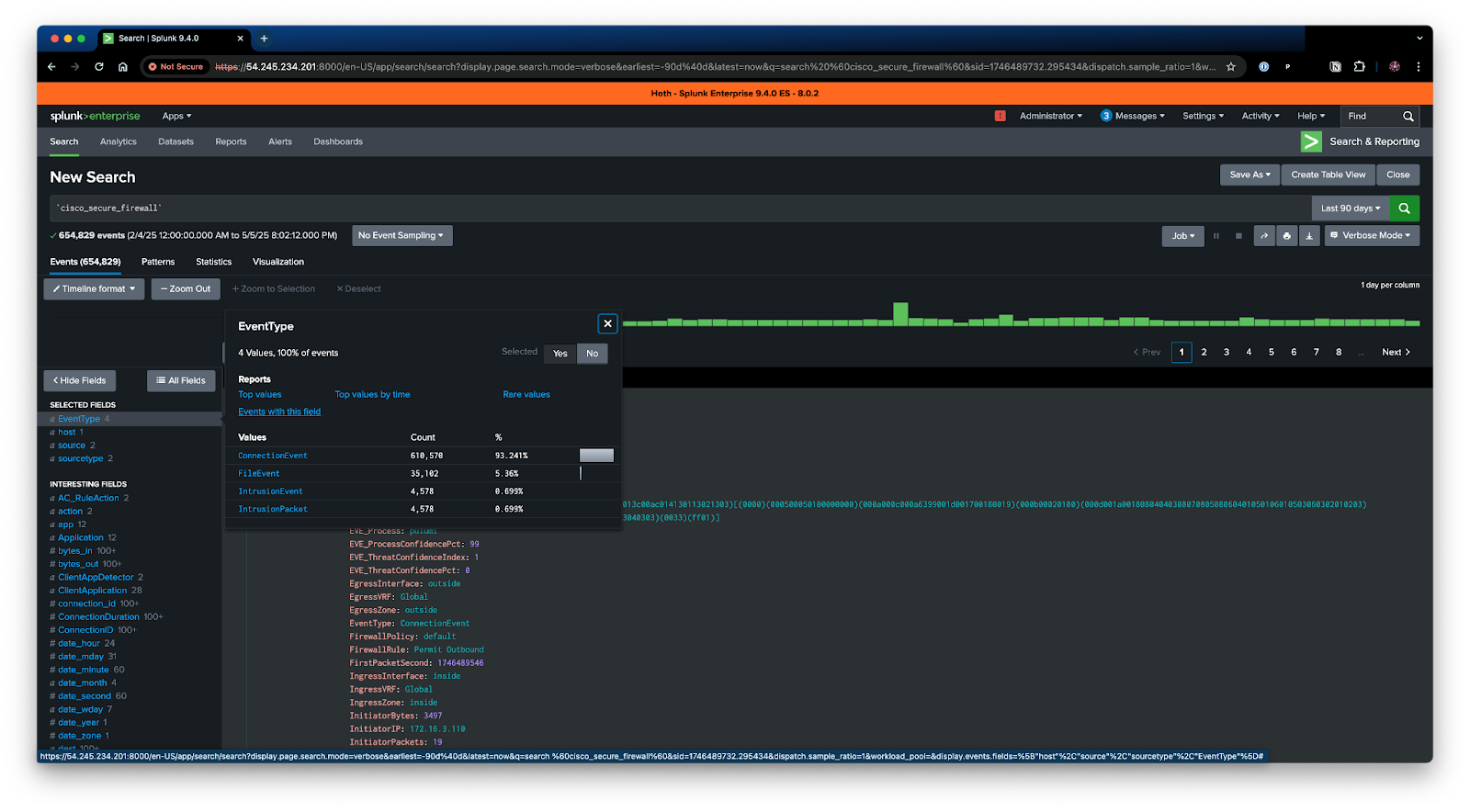This screenshot has height=812, width=1470.
Task: Open the Messages dropdown
Action: point(1133,116)
